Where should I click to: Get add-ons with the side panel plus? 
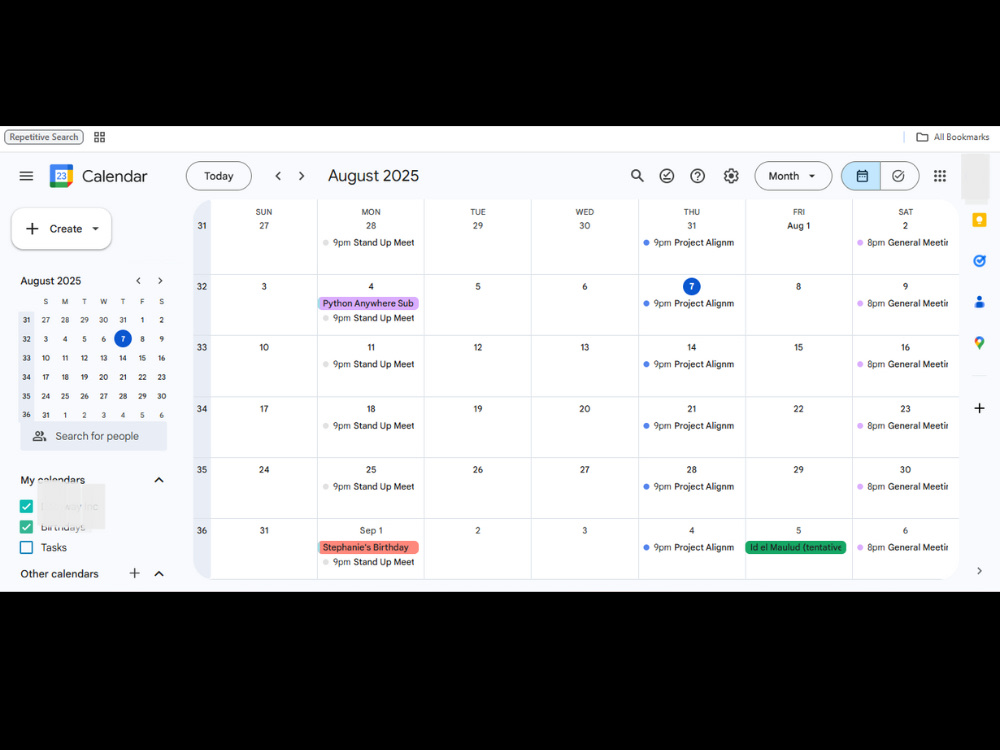[980, 408]
